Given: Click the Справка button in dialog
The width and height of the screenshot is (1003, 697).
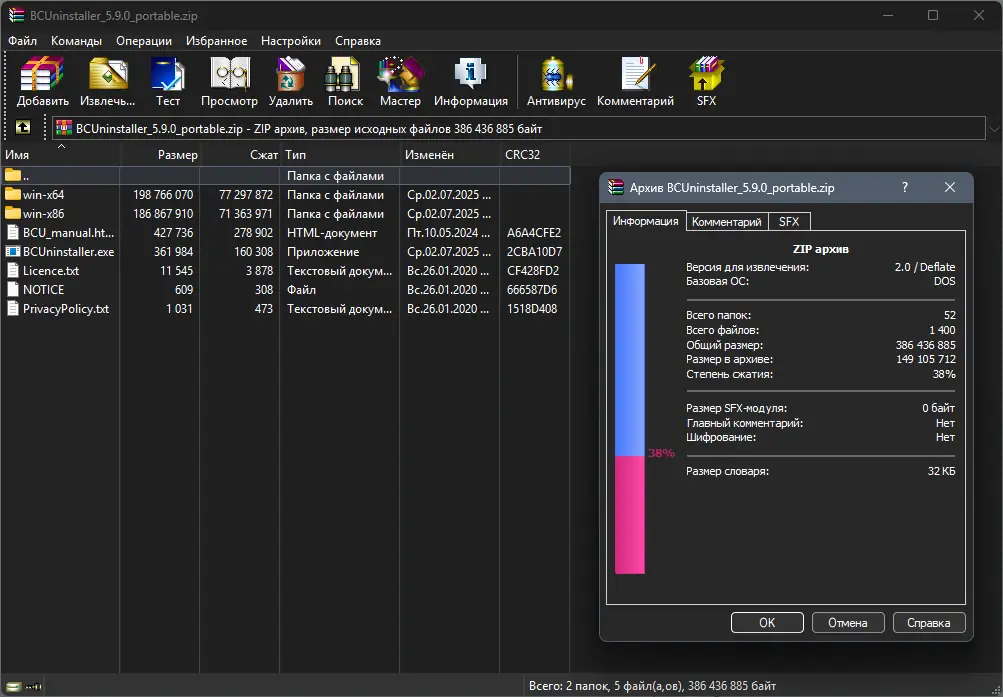Looking at the screenshot, I should (929, 622).
